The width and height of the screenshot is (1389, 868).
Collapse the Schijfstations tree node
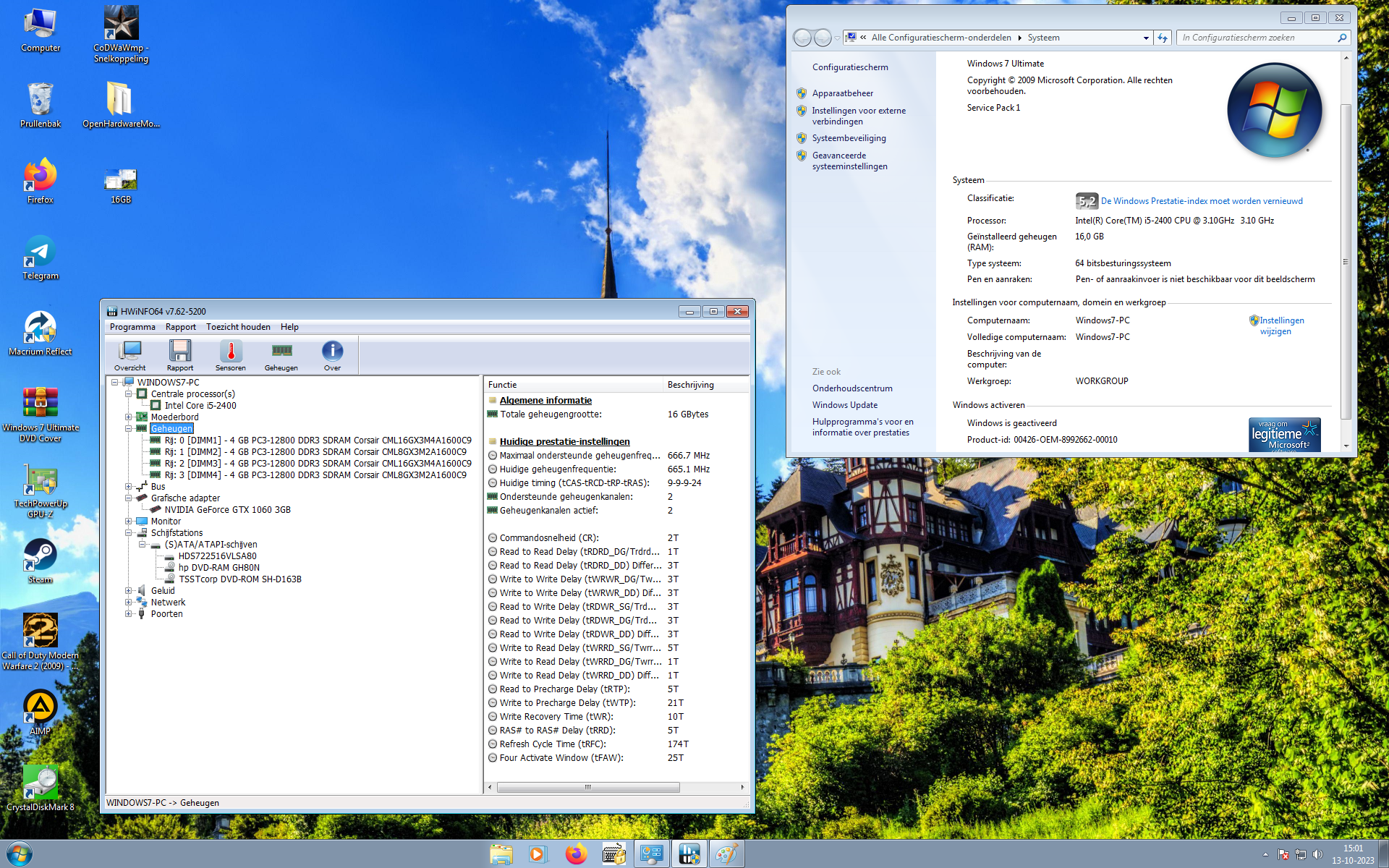tap(128, 533)
